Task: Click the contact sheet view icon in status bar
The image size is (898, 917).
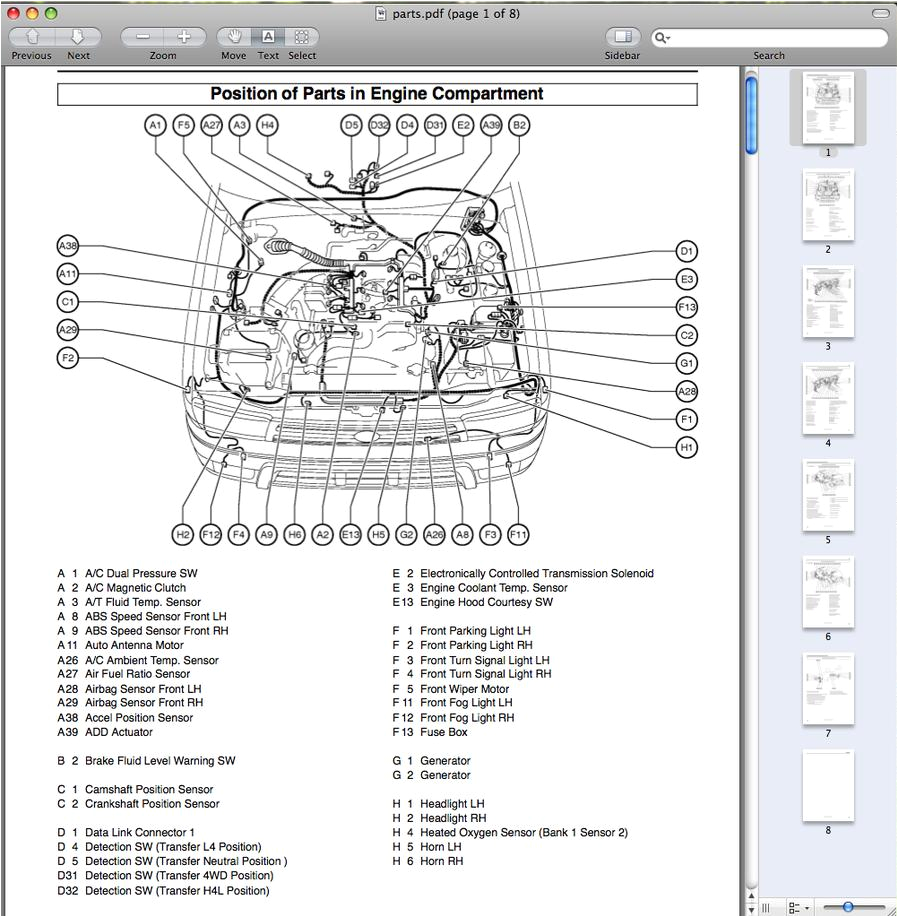Action: pos(765,905)
